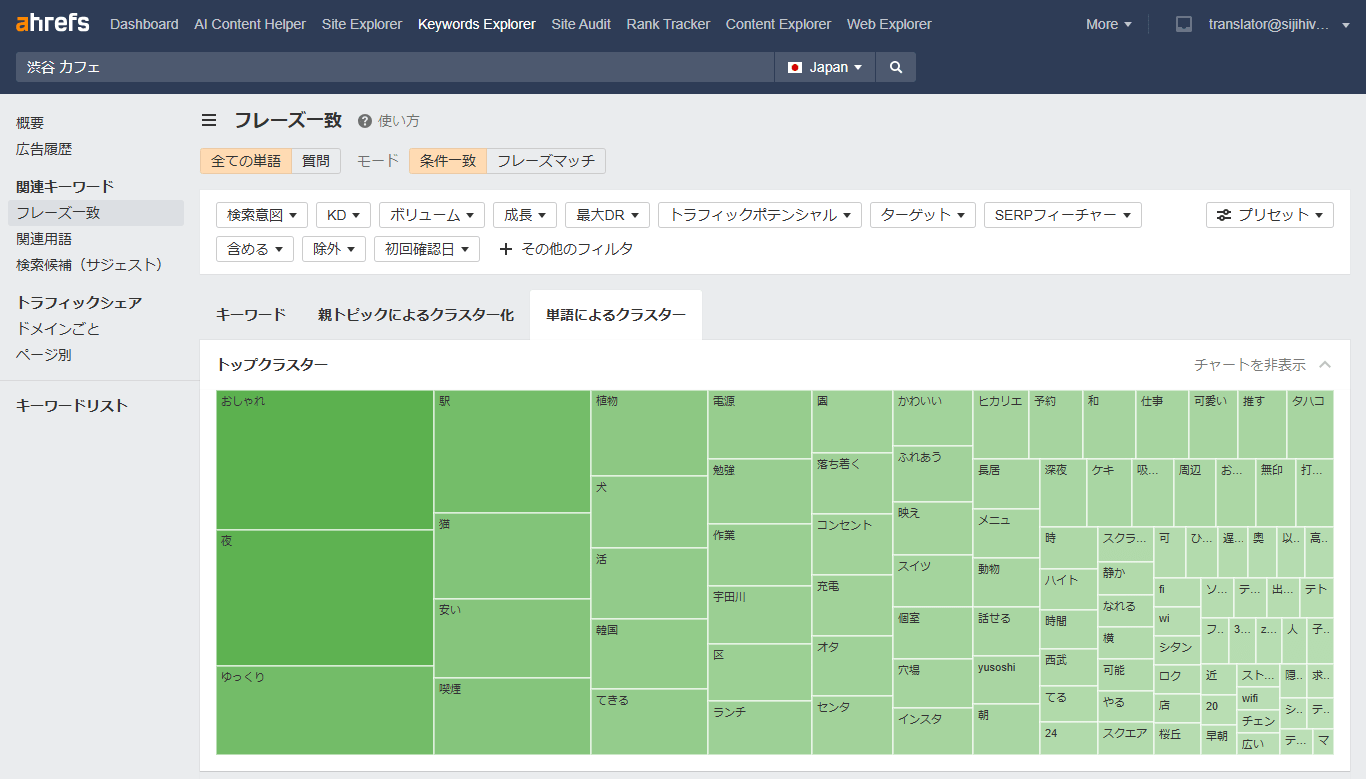Select フレーズマッチ mode toggle
The height and width of the screenshot is (779, 1366).
[546, 160]
